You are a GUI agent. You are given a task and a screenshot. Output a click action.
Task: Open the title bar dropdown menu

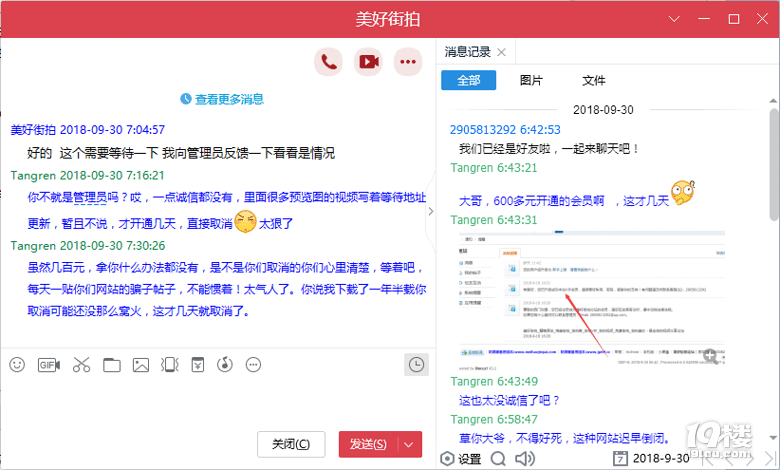[x=676, y=19]
